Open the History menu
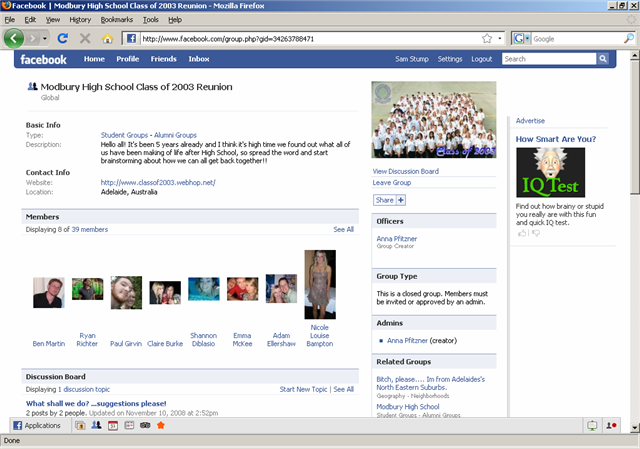This screenshot has height=449, width=640. click(80, 20)
